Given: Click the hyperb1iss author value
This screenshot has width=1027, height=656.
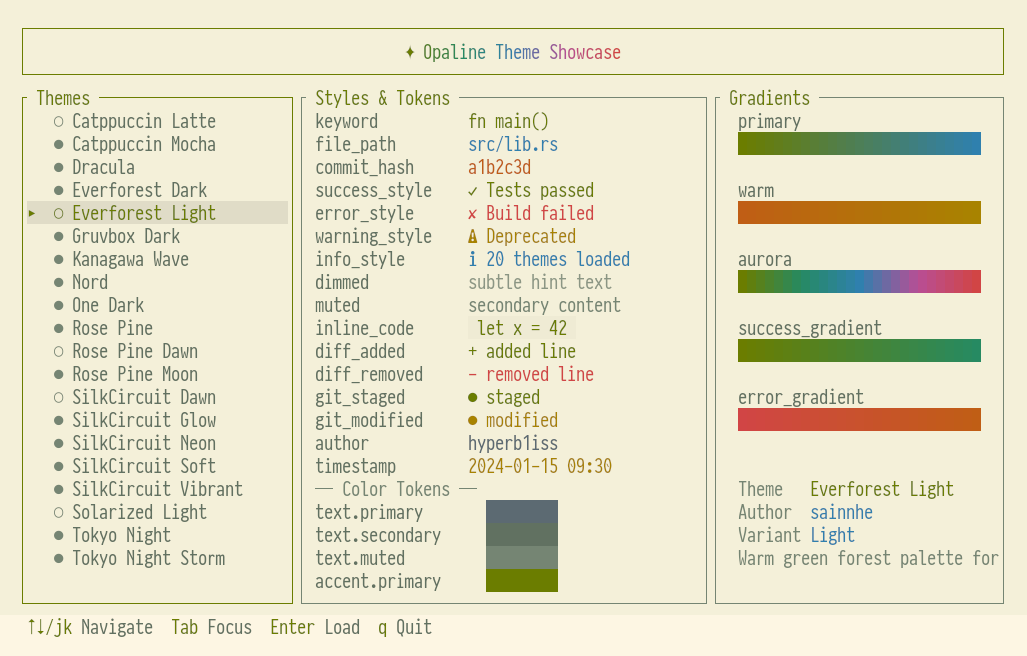Looking at the screenshot, I should click(x=513, y=443).
